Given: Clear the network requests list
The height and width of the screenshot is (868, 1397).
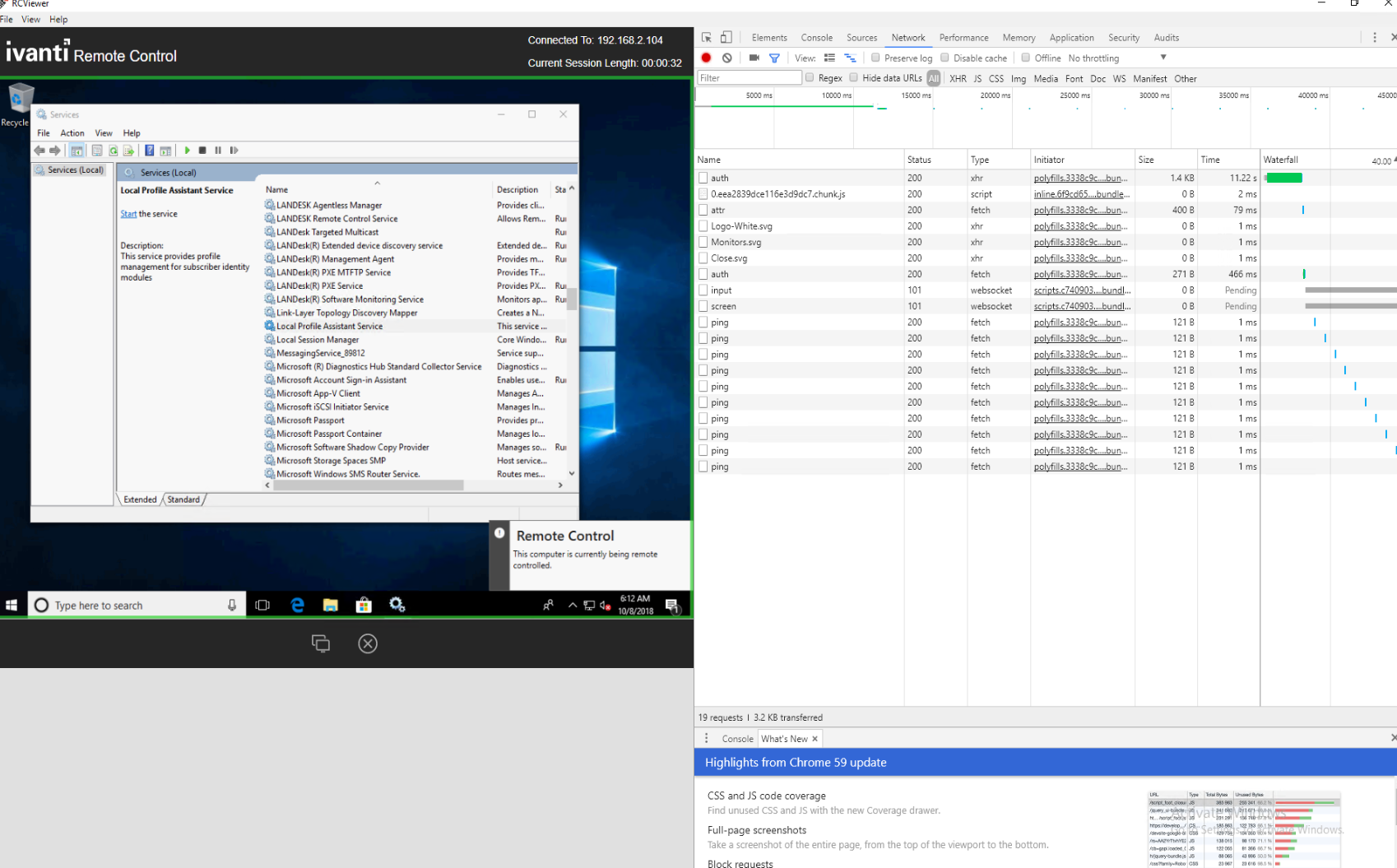Looking at the screenshot, I should (x=726, y=58).
